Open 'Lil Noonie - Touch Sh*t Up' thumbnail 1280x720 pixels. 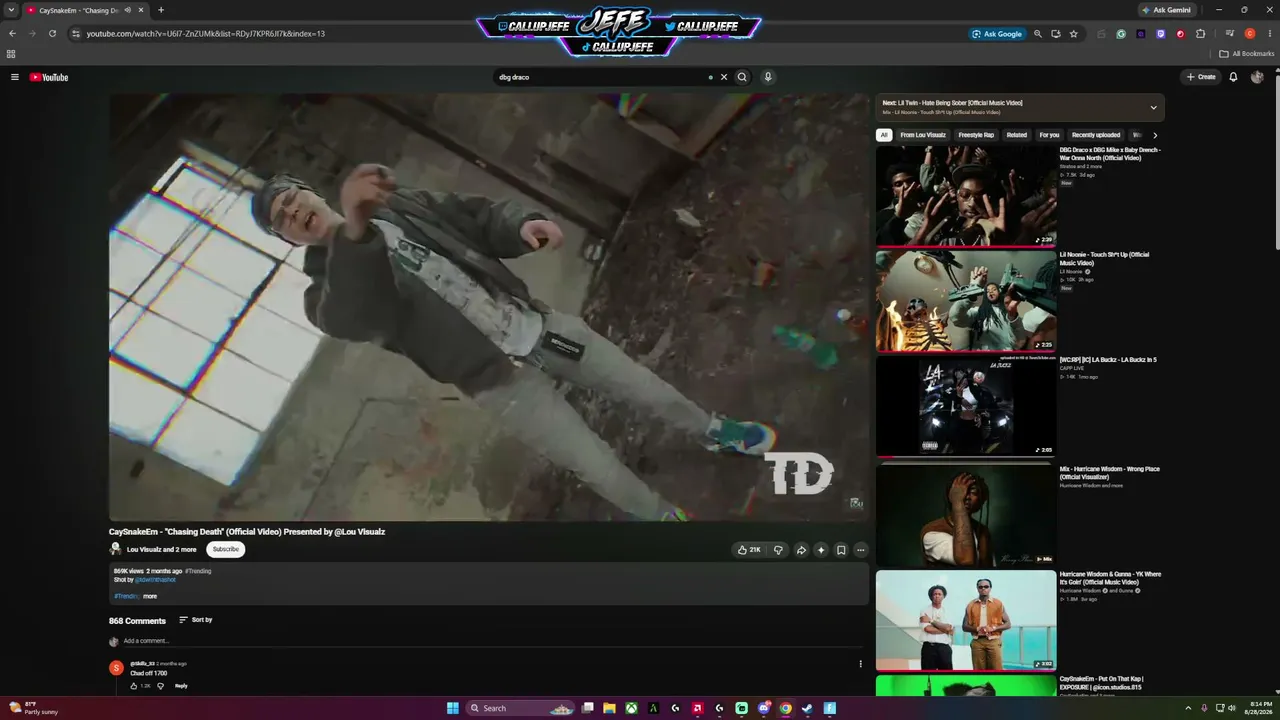coord(966,301)
